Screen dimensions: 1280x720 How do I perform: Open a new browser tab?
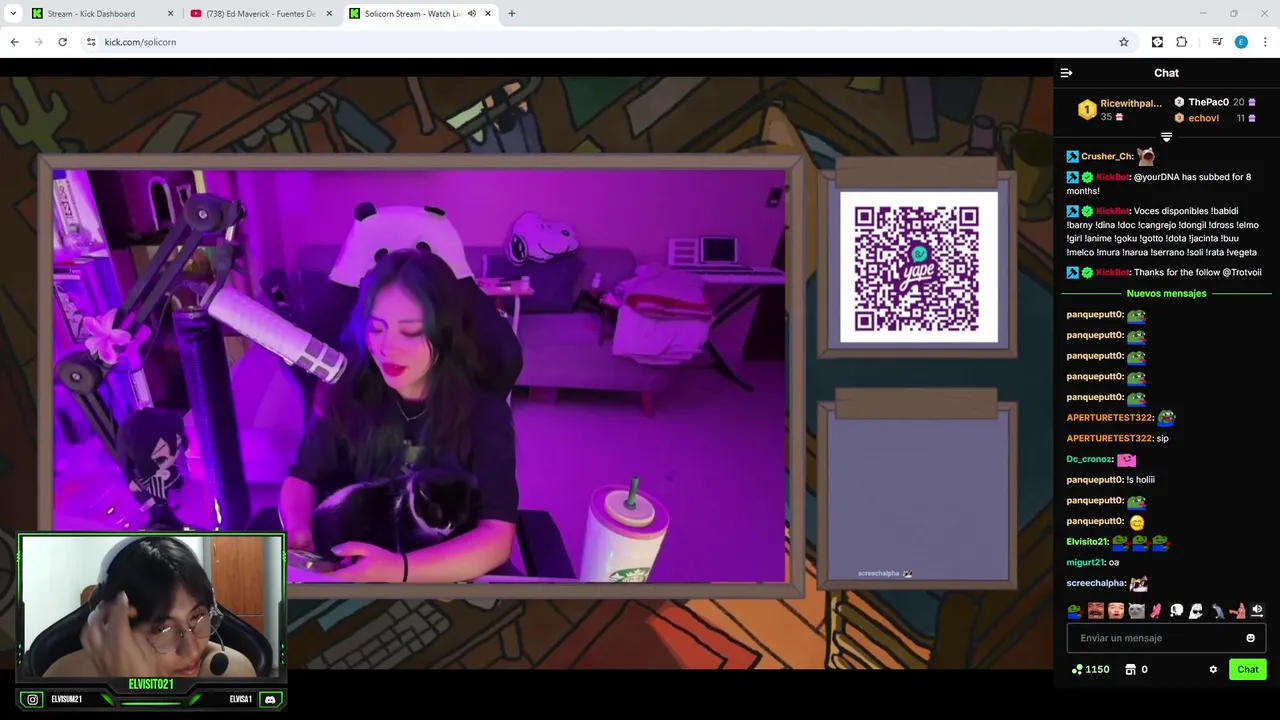(x=512, y=14)
